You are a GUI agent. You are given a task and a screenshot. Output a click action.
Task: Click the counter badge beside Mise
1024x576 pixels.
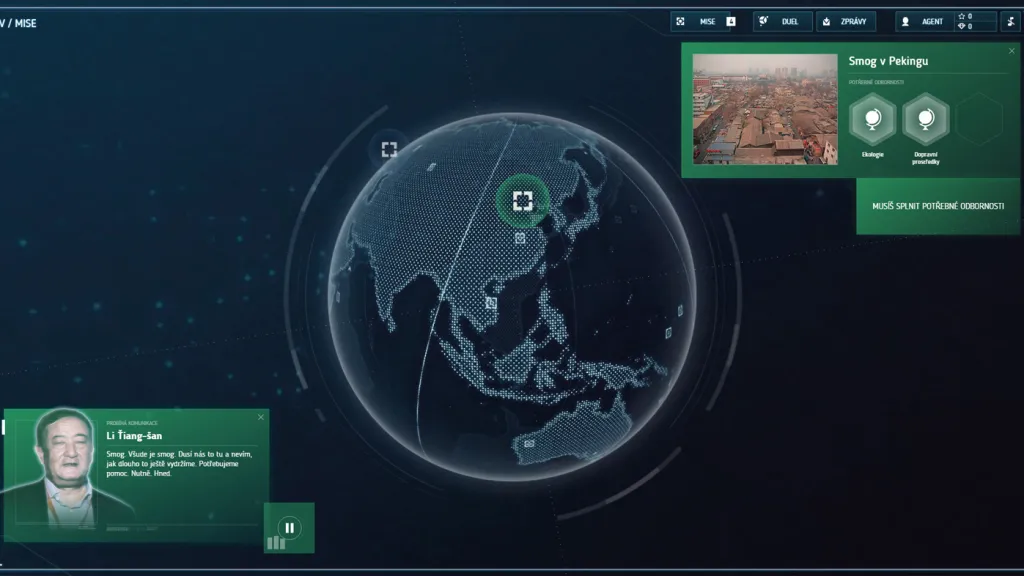tap(731, 21)
